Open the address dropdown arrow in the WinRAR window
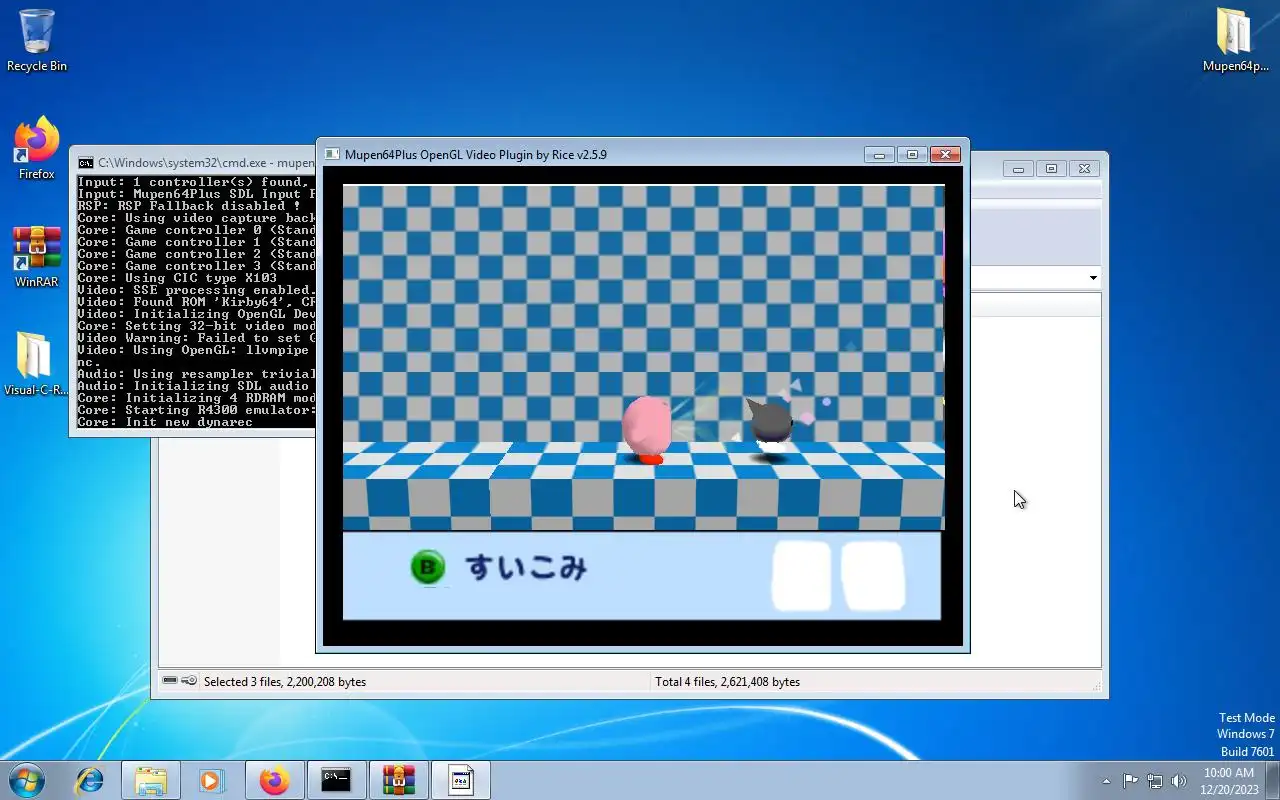1280x800 pixels. click(1093, 278)
